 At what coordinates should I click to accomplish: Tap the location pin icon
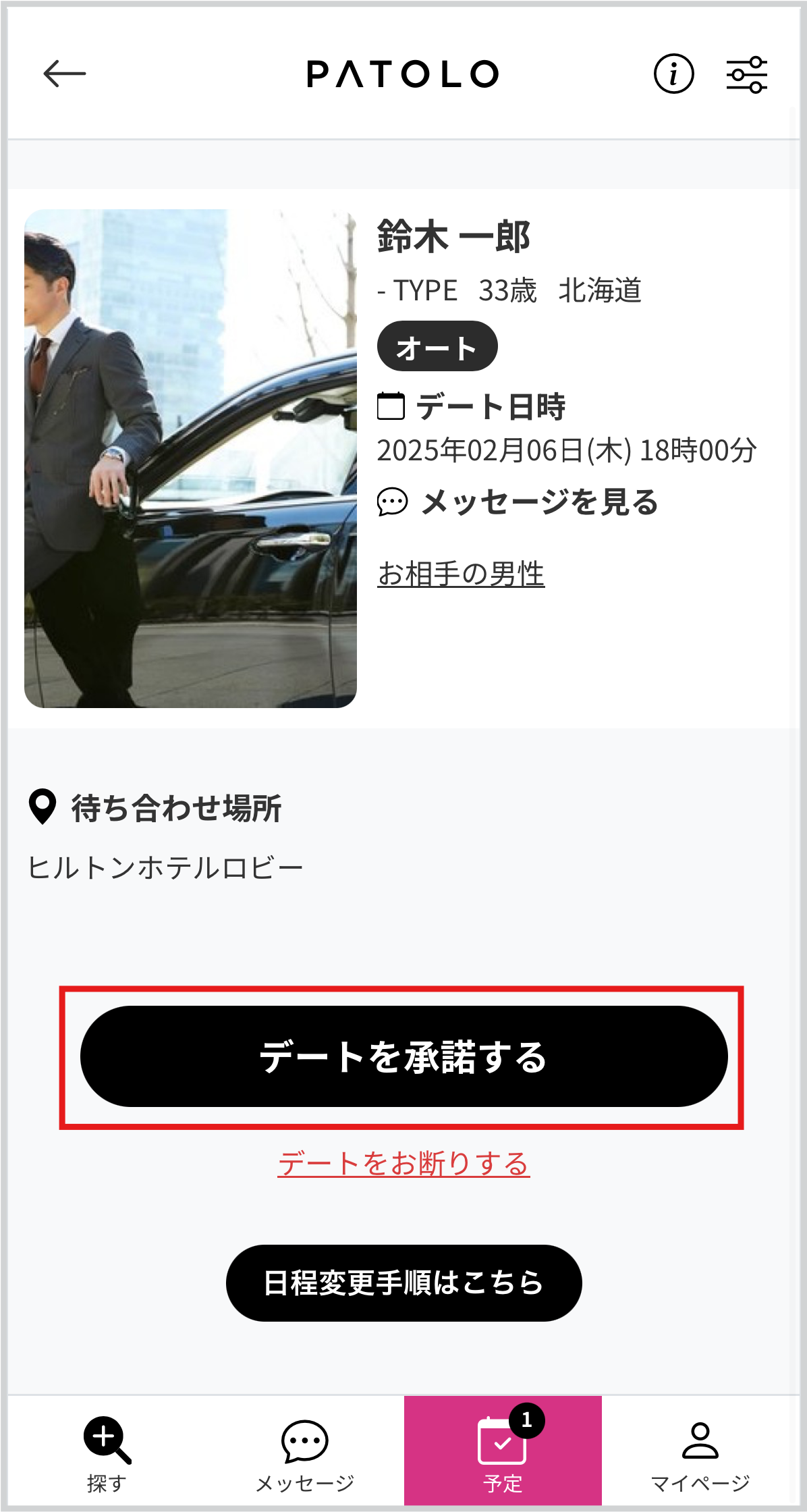[43, 807]
